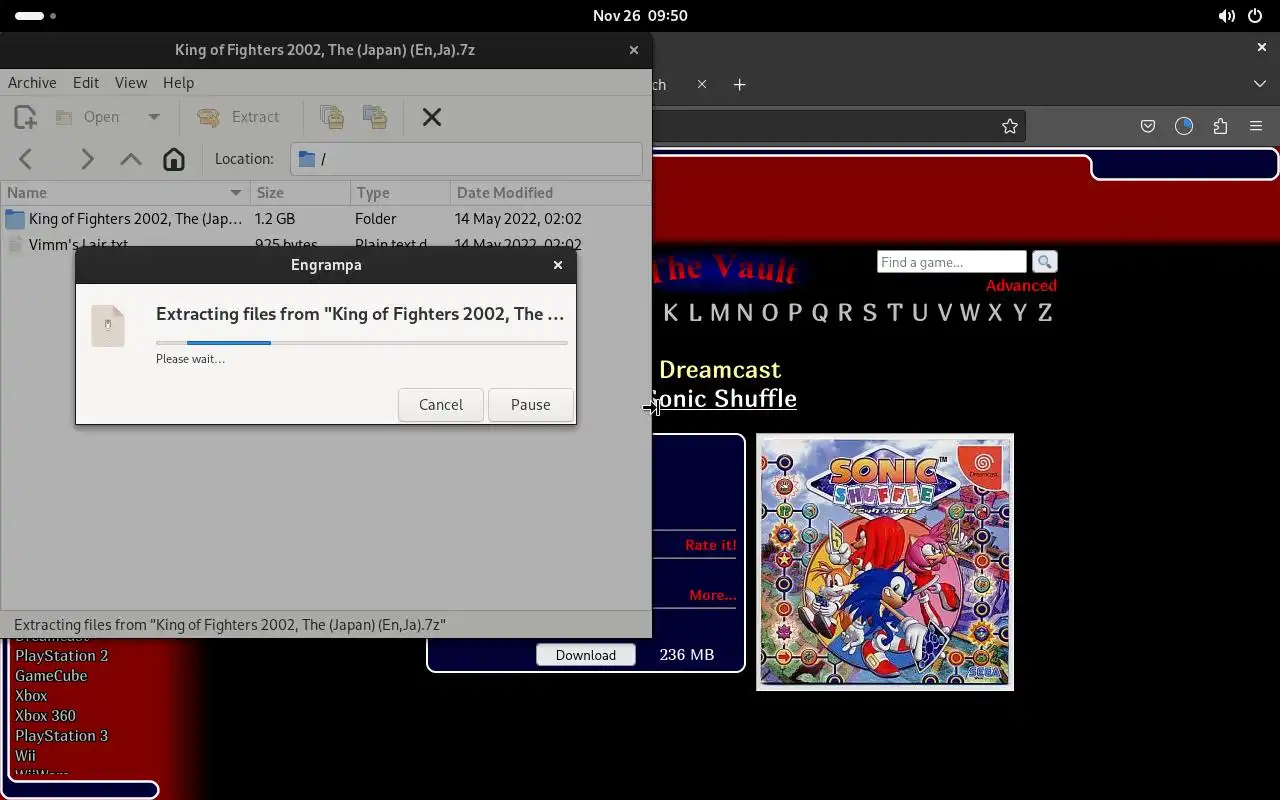Browse games starting with letter Z
The width and height of the screenshot is (1280, 800).
pyautogui.click(x=1044, y=313)
